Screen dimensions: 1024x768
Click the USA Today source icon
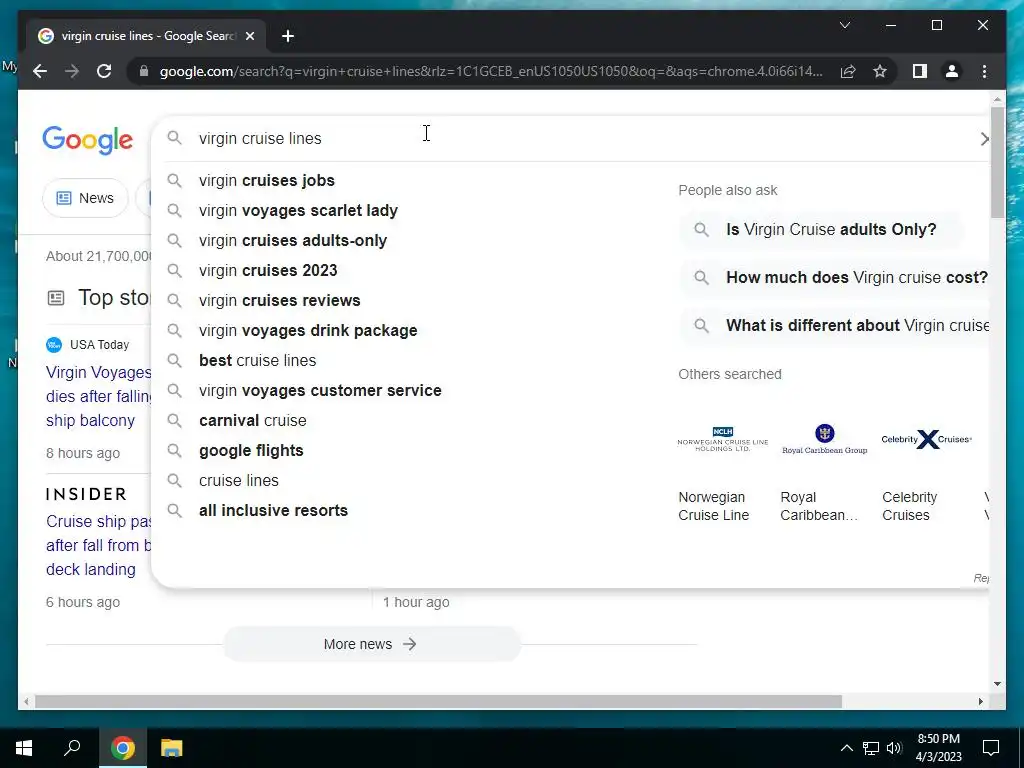54,344
